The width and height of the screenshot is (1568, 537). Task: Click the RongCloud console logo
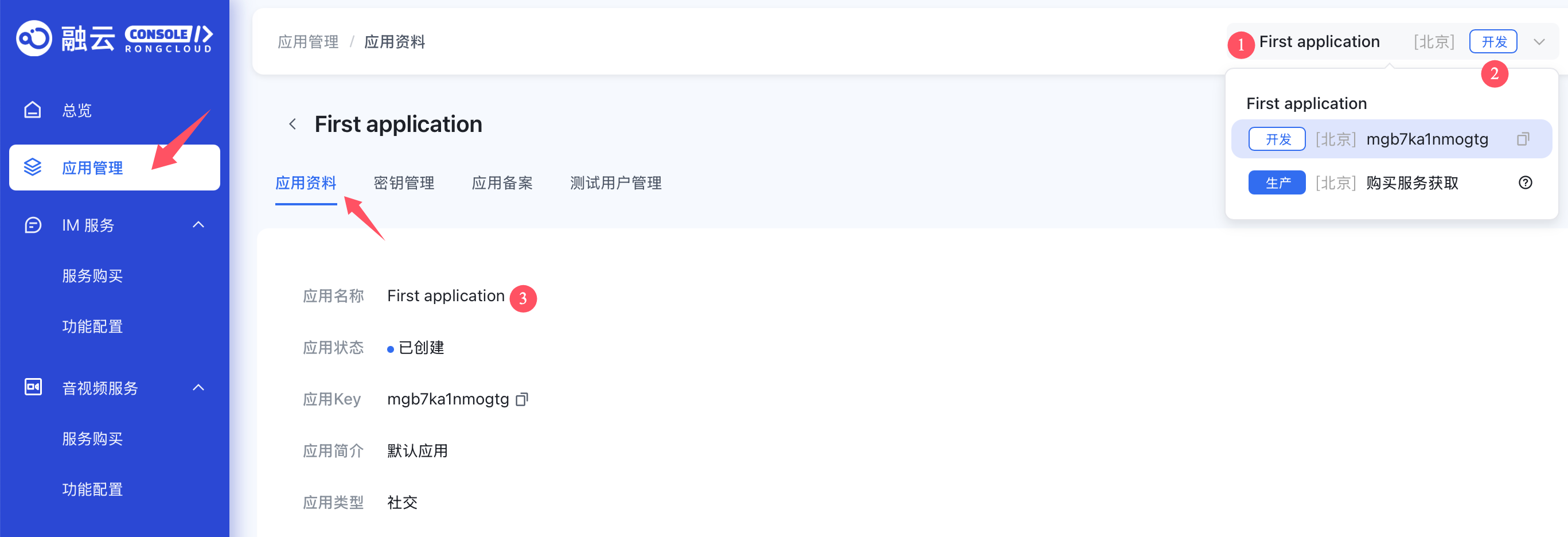point(115,39)
